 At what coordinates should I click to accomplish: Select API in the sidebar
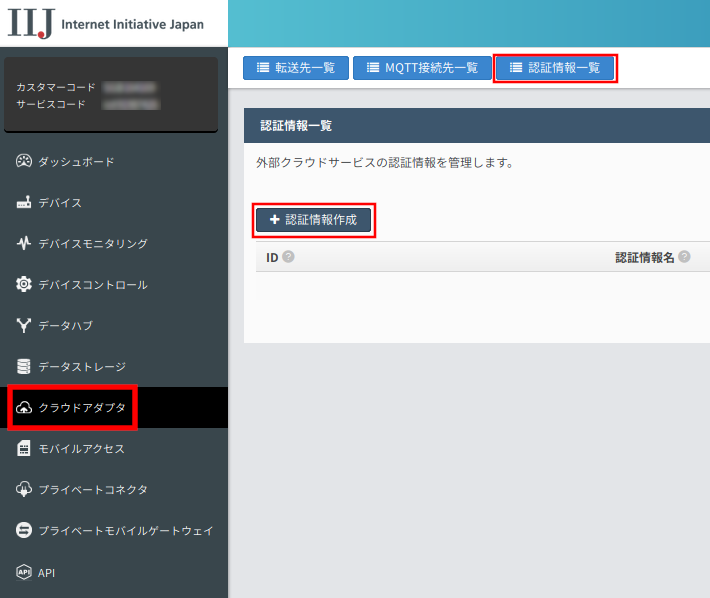tap(114, 573)
